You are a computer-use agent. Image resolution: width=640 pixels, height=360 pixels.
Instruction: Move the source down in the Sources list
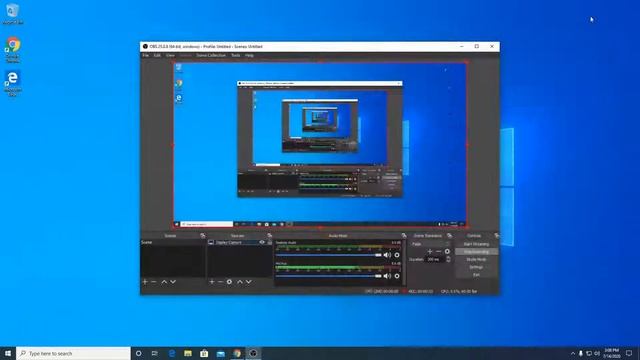[249, 282]
